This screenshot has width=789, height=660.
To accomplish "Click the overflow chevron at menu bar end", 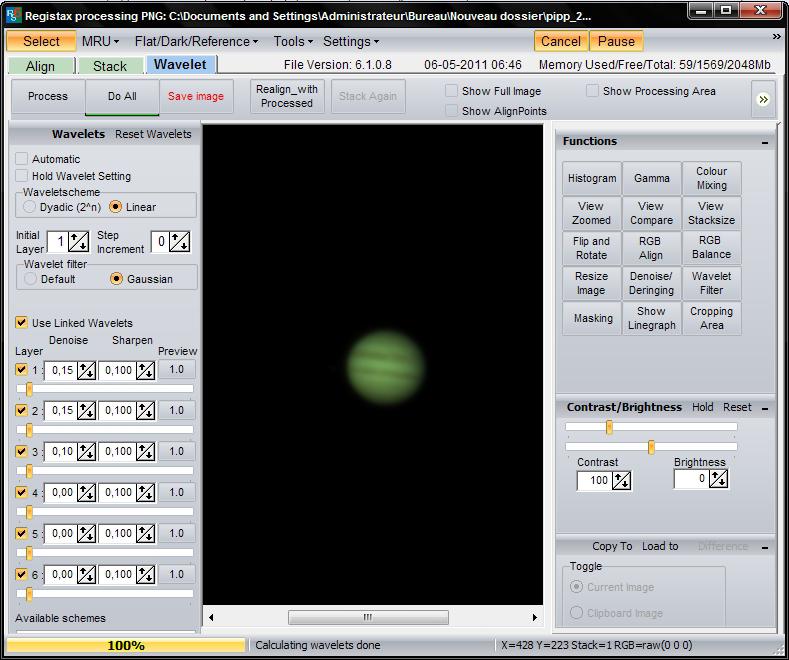I will pyautogui.click(x=776, y=37).
